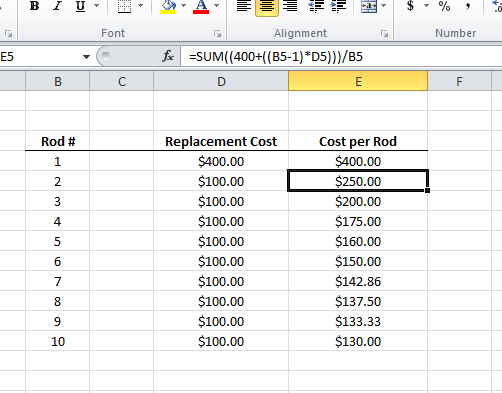
Task: Select column E header
Action: [358, 81]
